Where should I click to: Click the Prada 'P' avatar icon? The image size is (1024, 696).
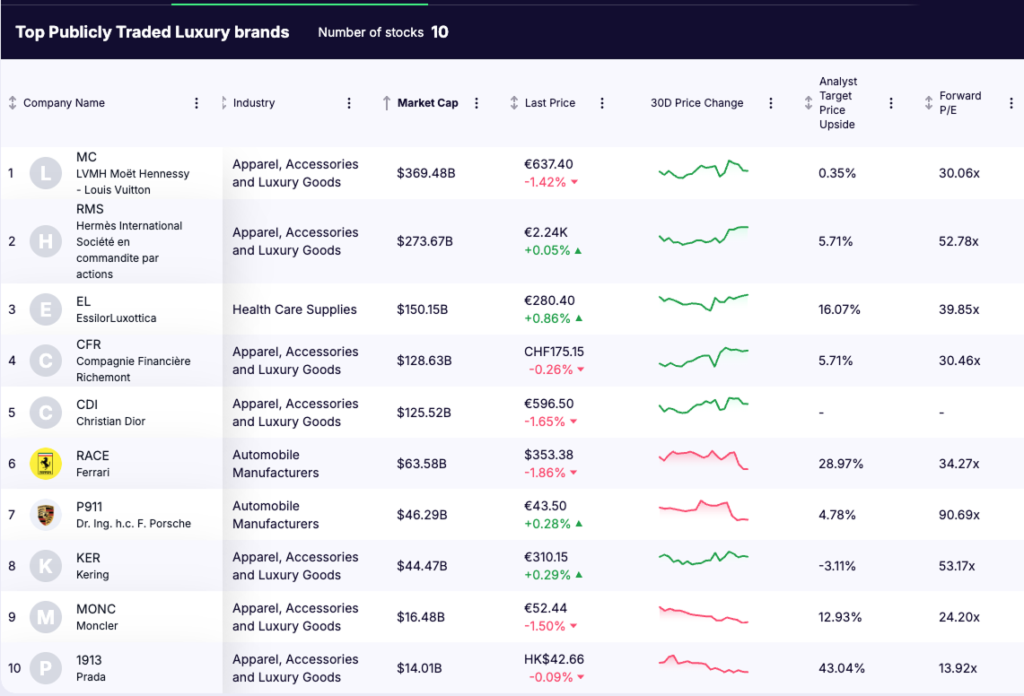[x=45, y=667]
